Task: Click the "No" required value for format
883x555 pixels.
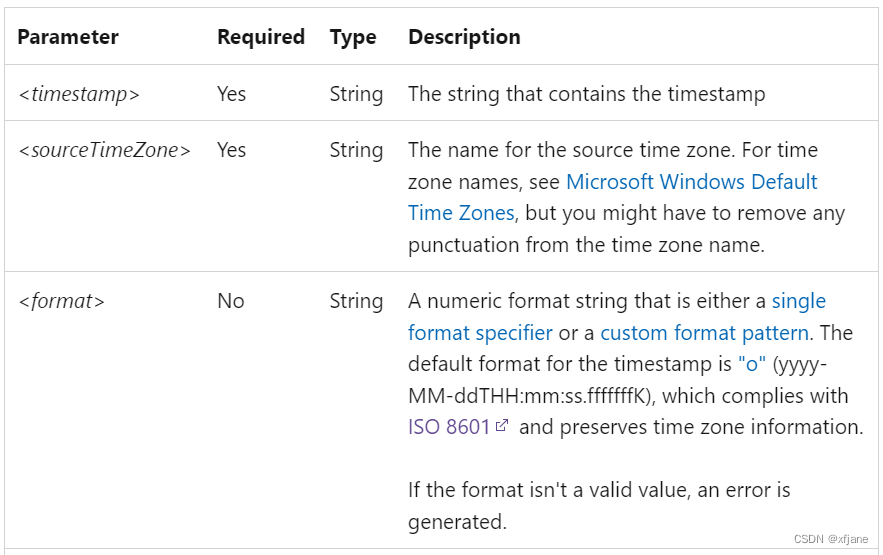Action: [x=230, y=301]
